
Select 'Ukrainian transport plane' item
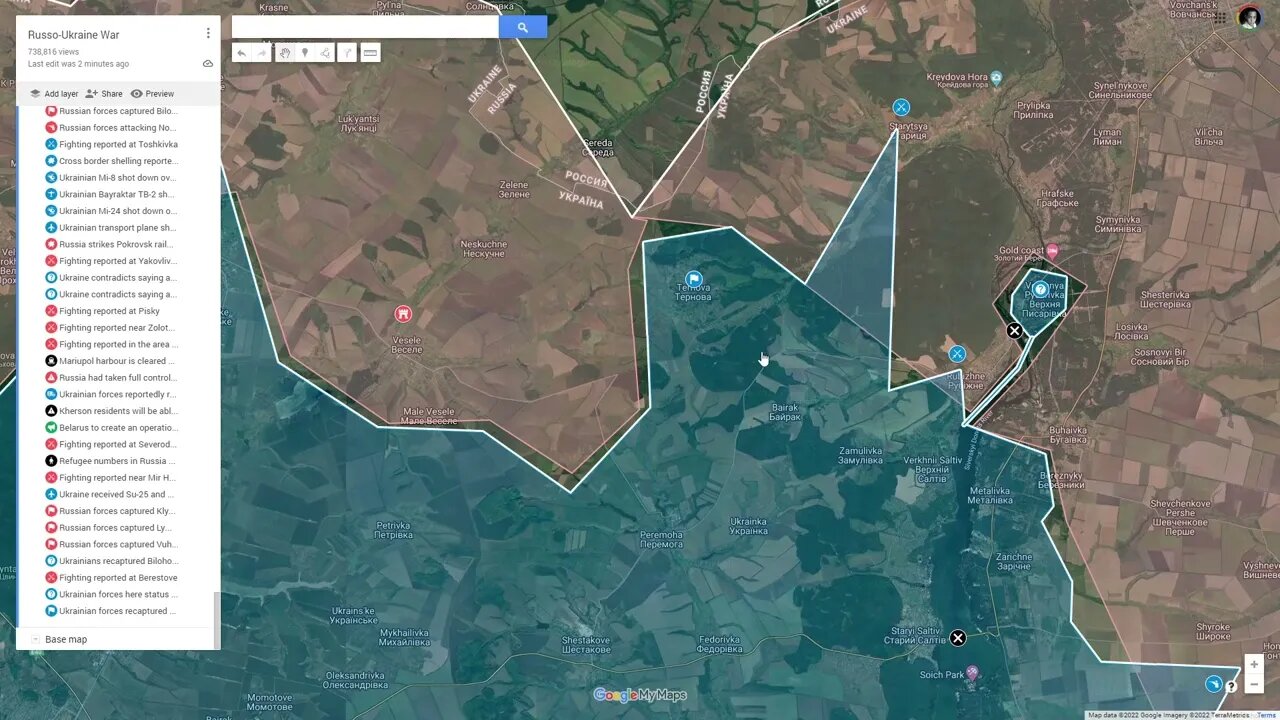(111, 228)
